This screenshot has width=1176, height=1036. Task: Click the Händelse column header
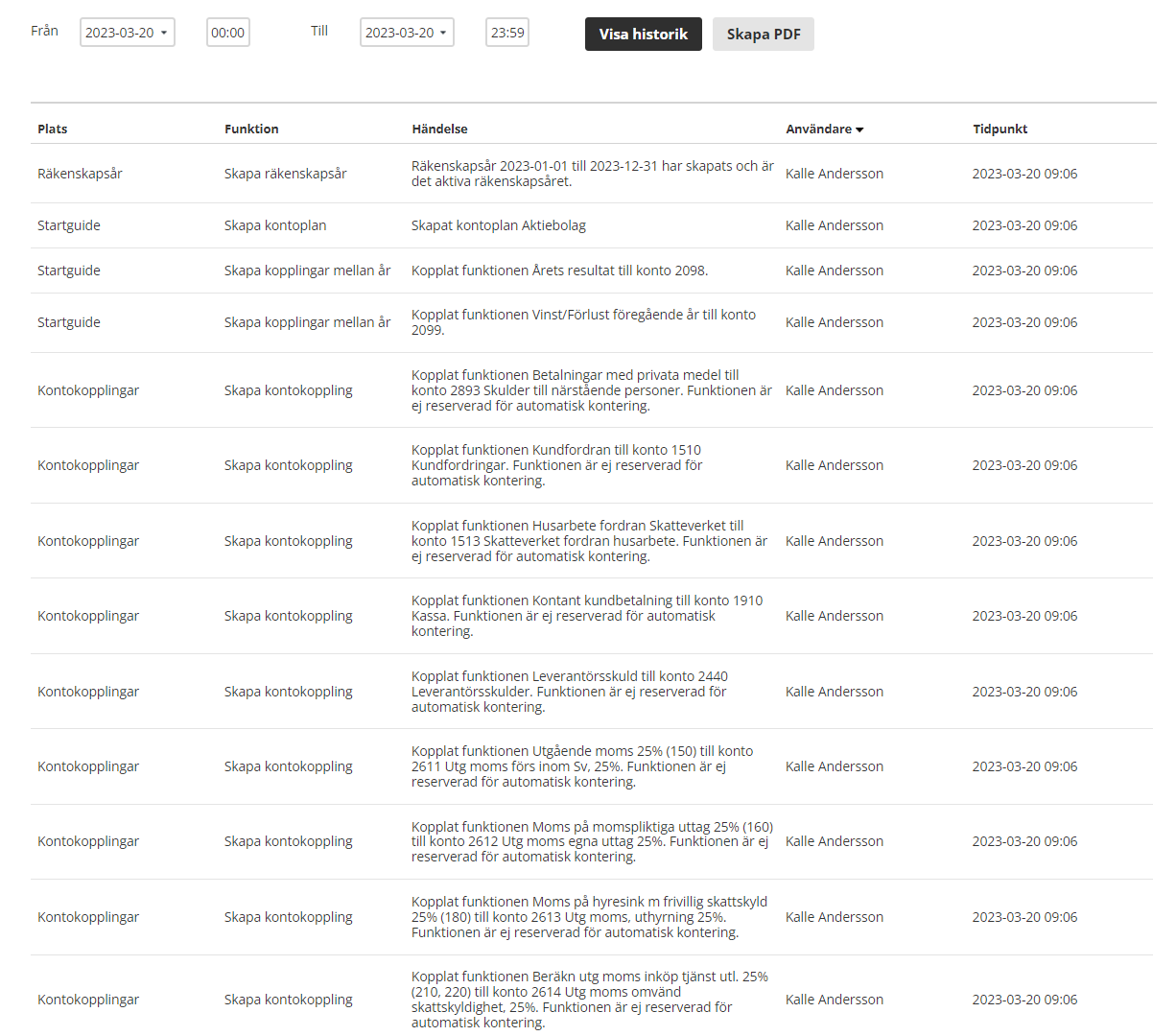click(439, 129)
